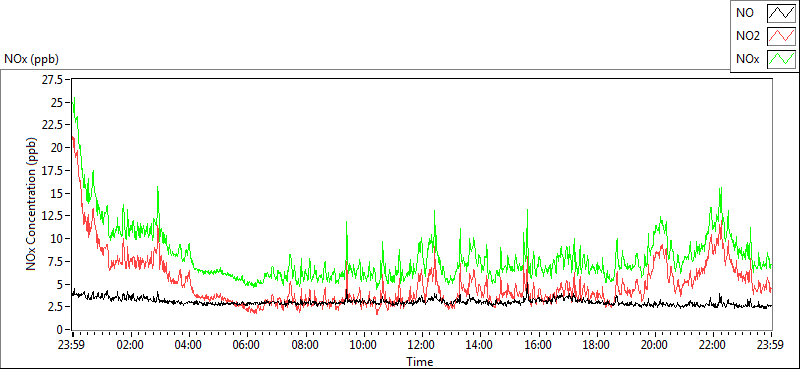The height and width of the screenshot is (369, 800).
Task: Click the 5 y-axis tick label
Action: tap(60, 284)
